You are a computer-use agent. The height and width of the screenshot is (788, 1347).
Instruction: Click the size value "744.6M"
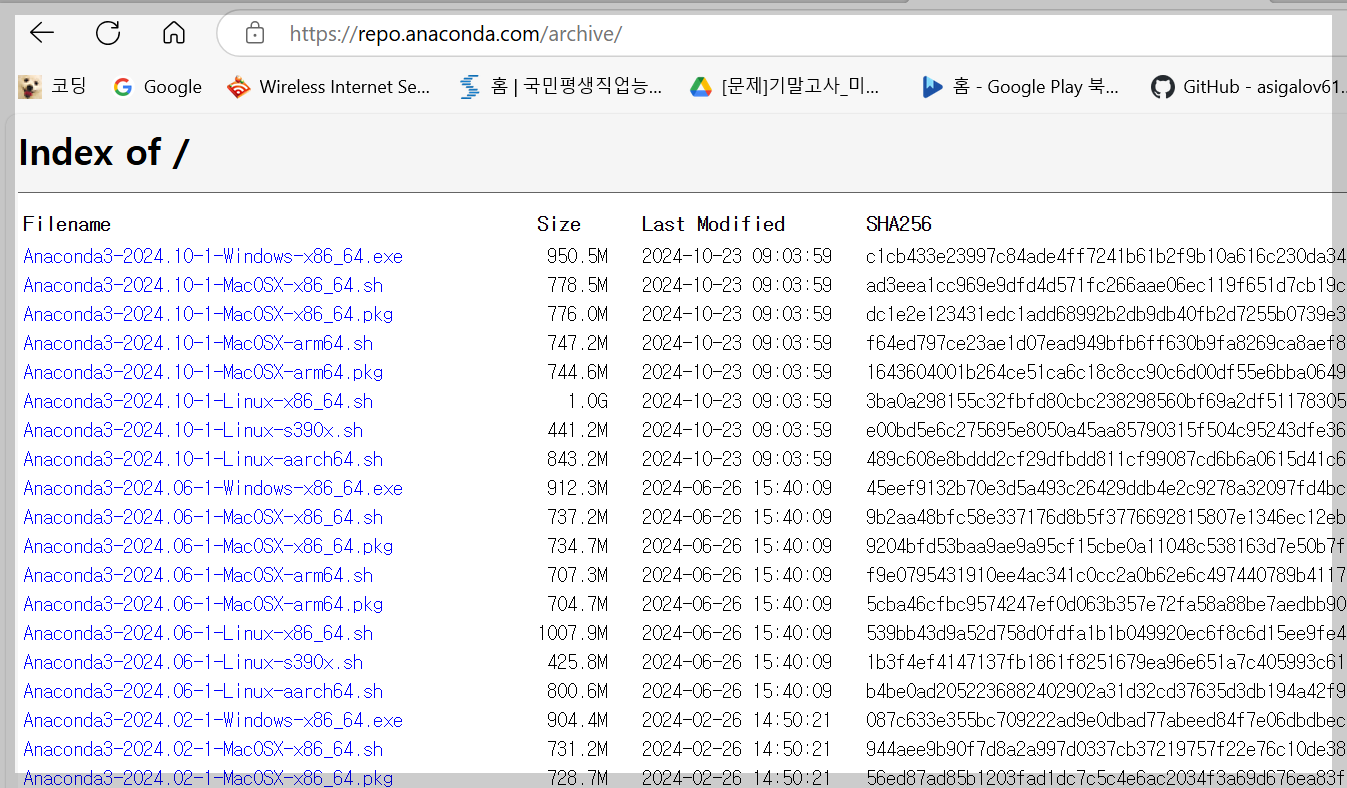click(x=577, y=372)
